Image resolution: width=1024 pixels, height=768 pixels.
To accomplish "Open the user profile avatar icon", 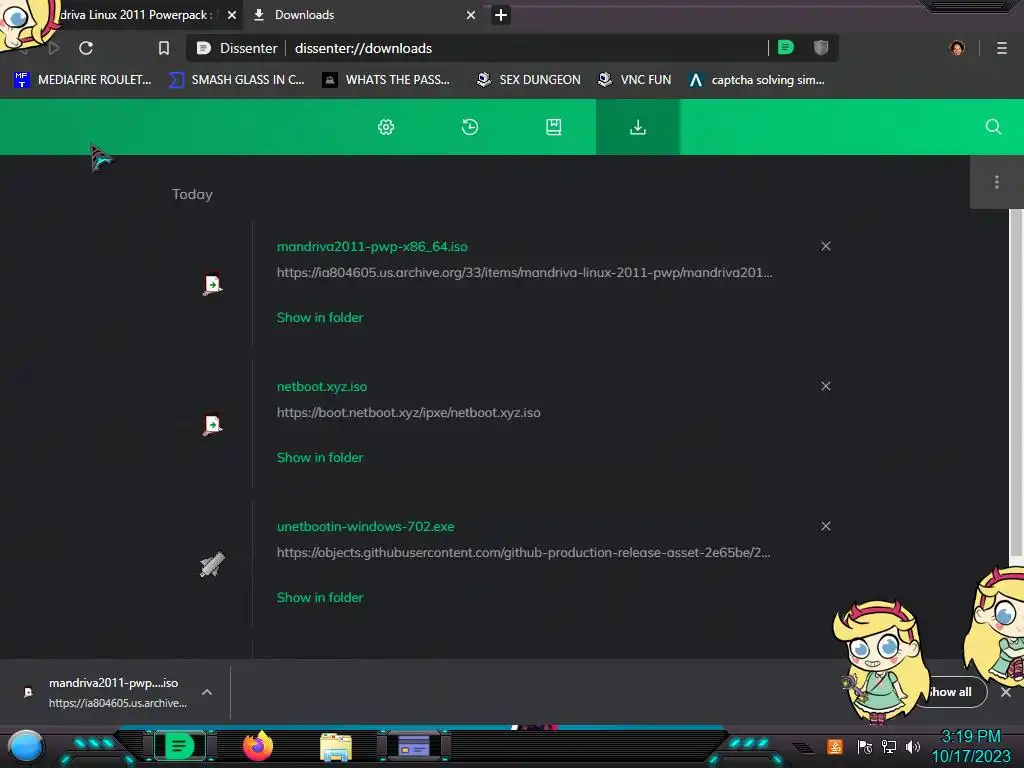I will (957, 48).
